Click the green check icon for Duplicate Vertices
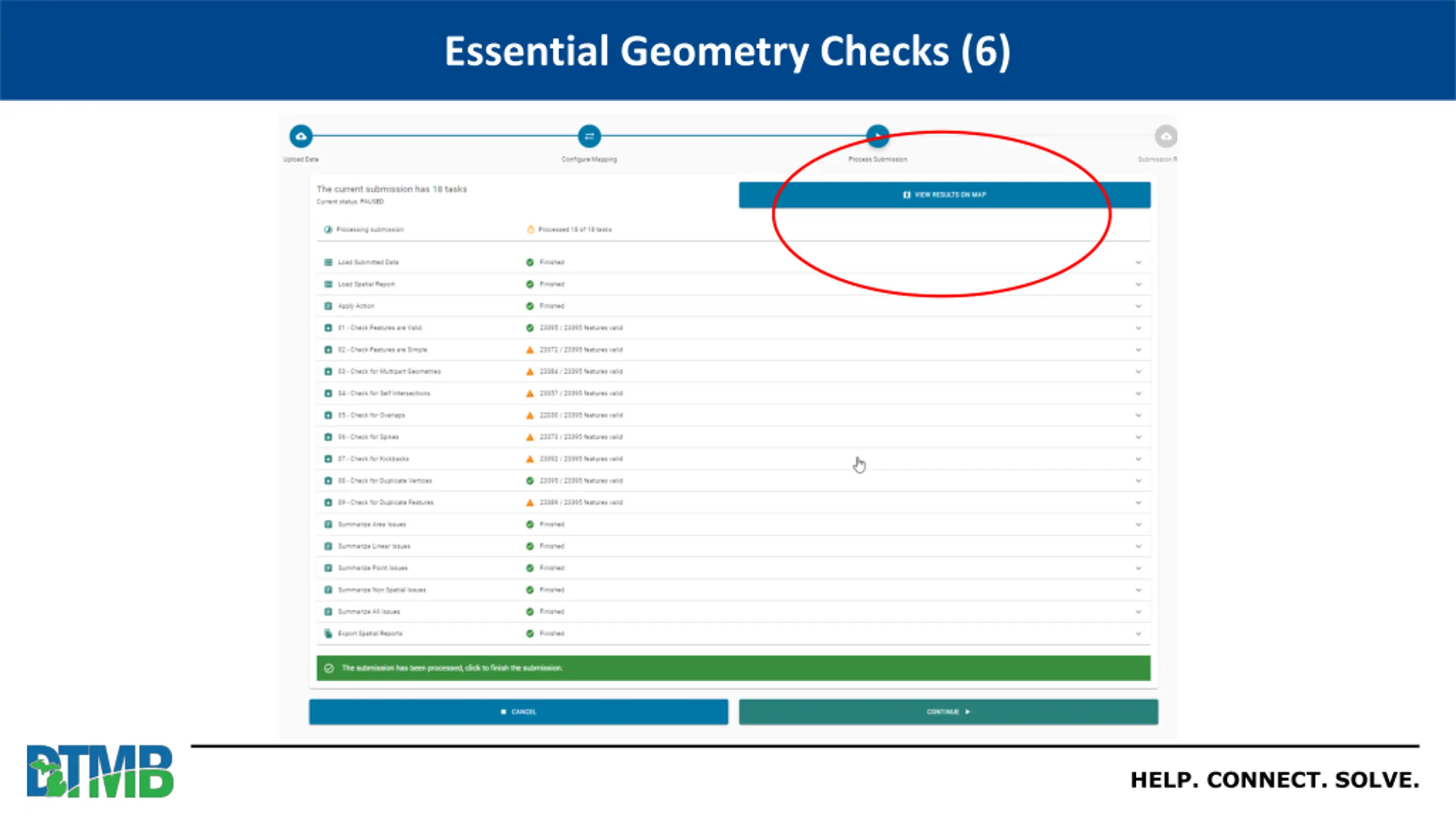The image size is (1456, 819). click(530, 481)
